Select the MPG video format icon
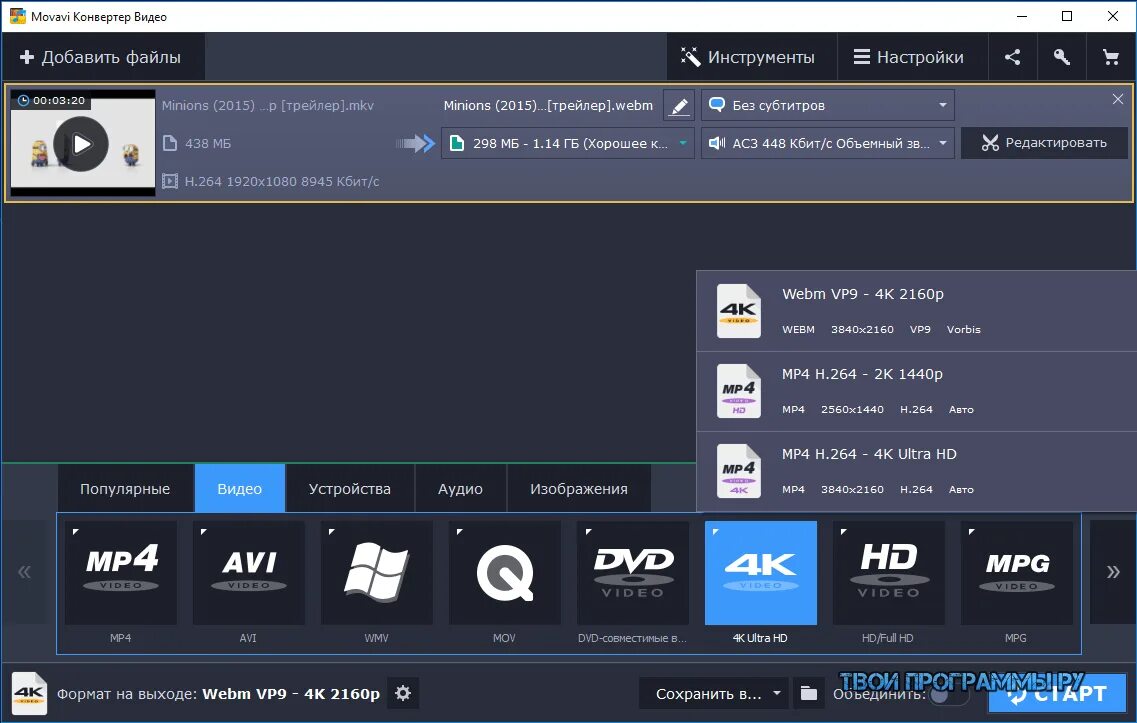The image size is (1137, 723). click(1017, 573)
